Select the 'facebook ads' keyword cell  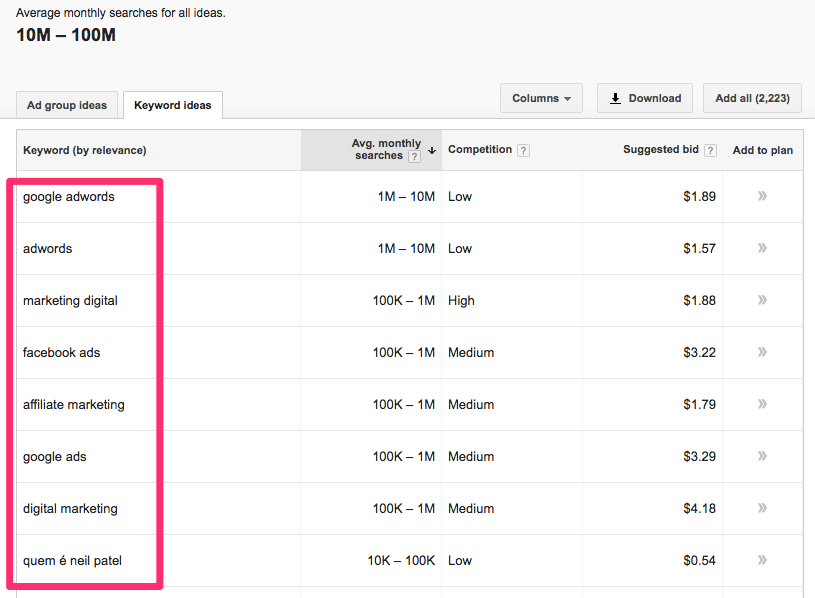click(62, 353)
